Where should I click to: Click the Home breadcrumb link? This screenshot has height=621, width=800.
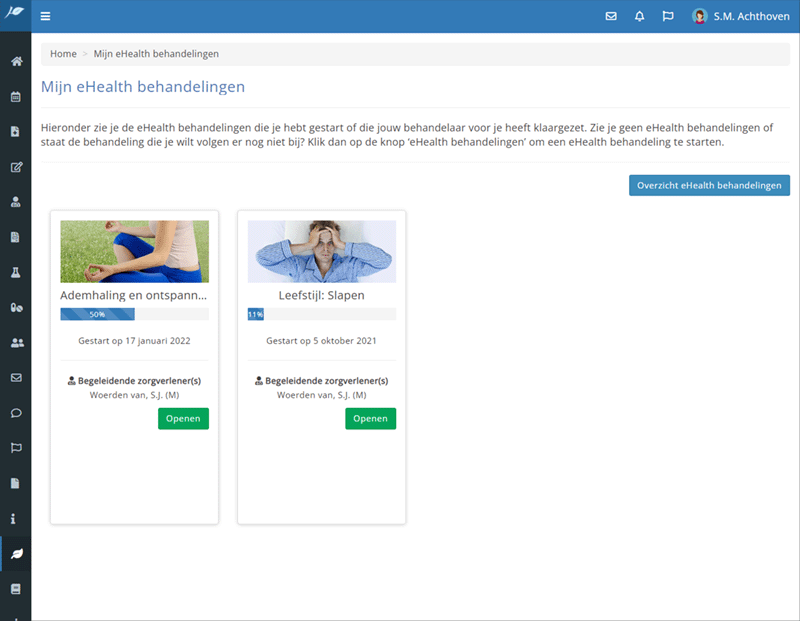point(63,54)
